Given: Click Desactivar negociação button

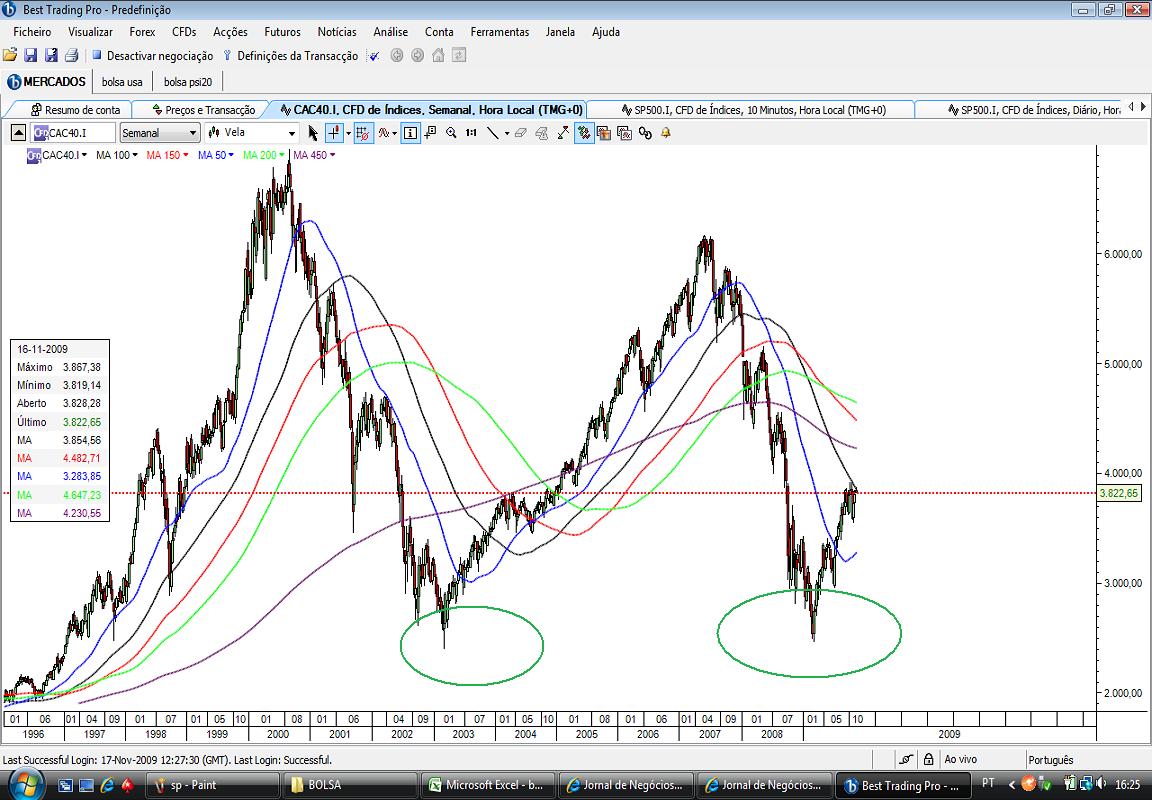Looking at the screenshot, I should 152,56.
